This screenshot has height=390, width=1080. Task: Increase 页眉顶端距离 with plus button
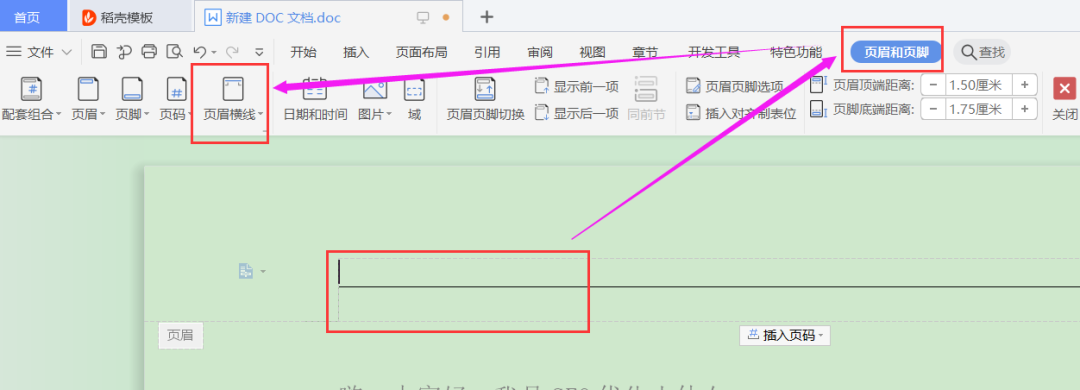click(1025, 85)
